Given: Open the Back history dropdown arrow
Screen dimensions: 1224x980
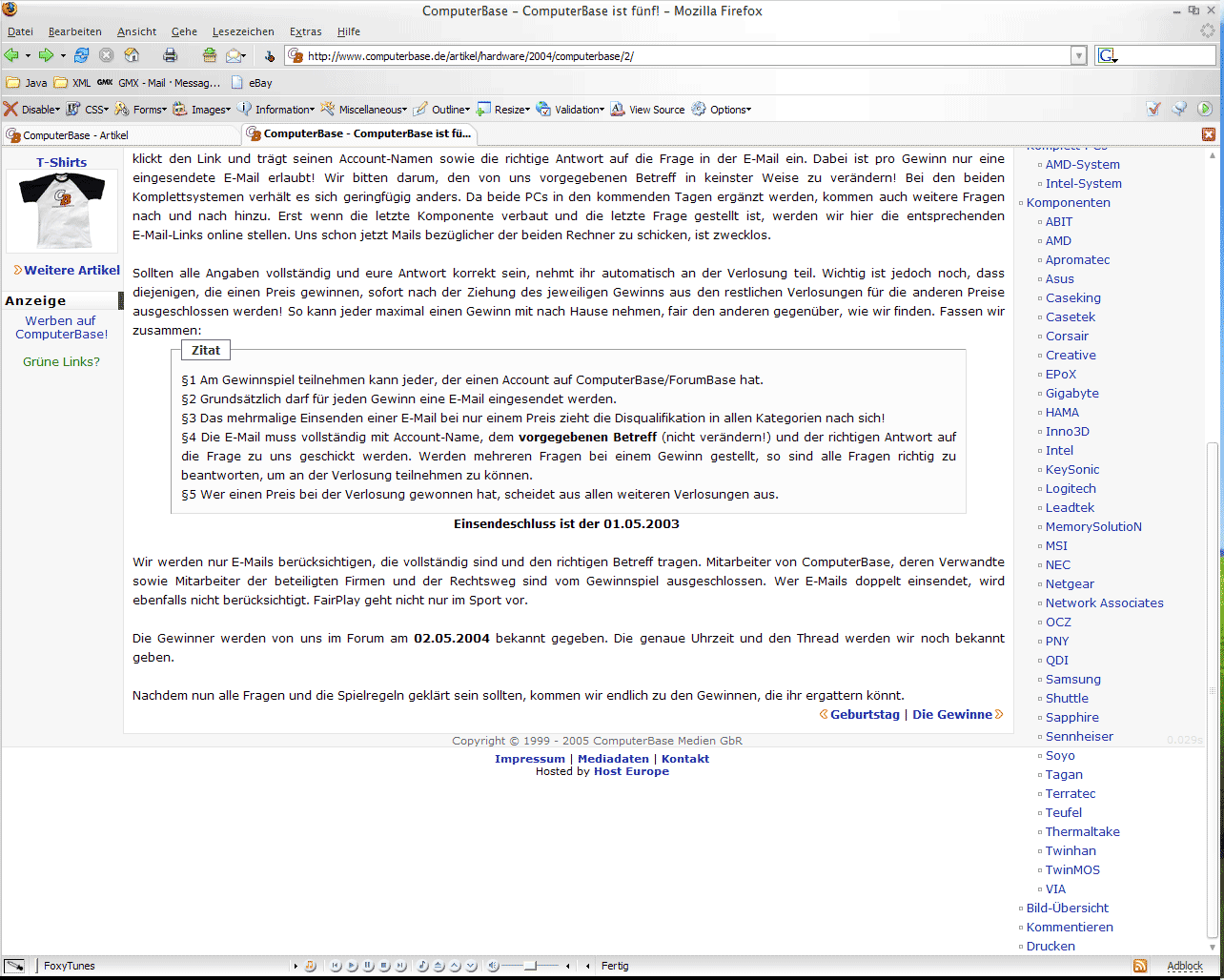Looking at the screenshot, I should 28,56.
